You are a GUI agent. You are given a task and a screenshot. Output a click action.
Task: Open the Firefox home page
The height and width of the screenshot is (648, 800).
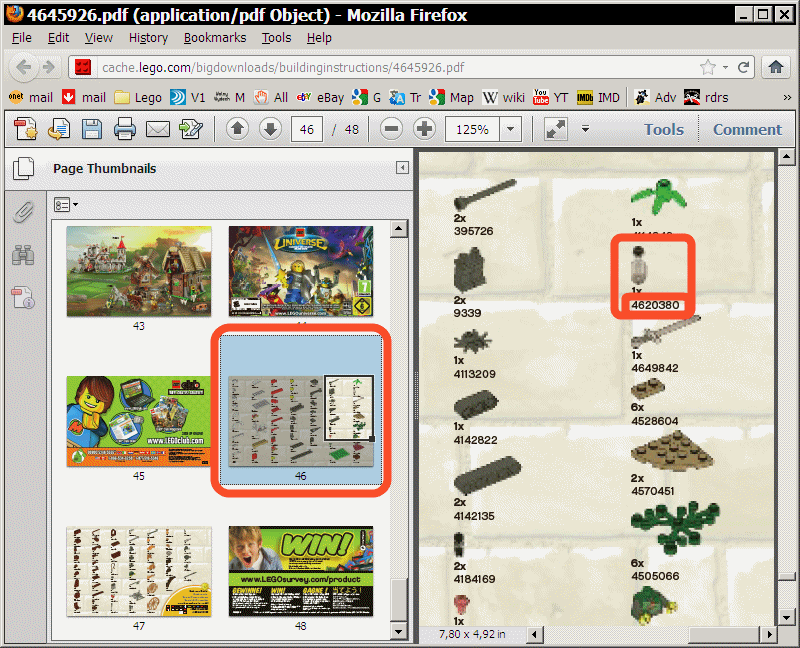[776, 67]
